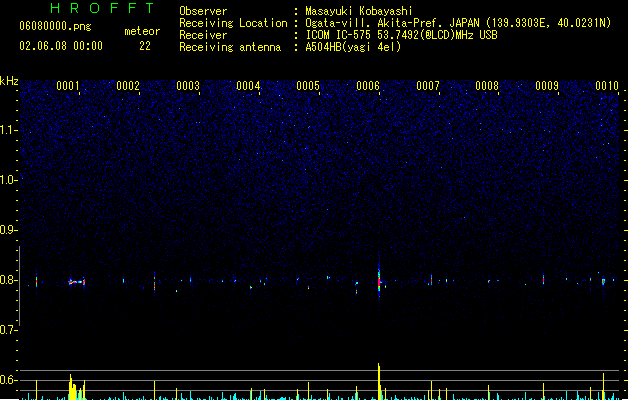Click the long echo trace near minute 0001
The image size is (629, 400).
click(77, 282)
